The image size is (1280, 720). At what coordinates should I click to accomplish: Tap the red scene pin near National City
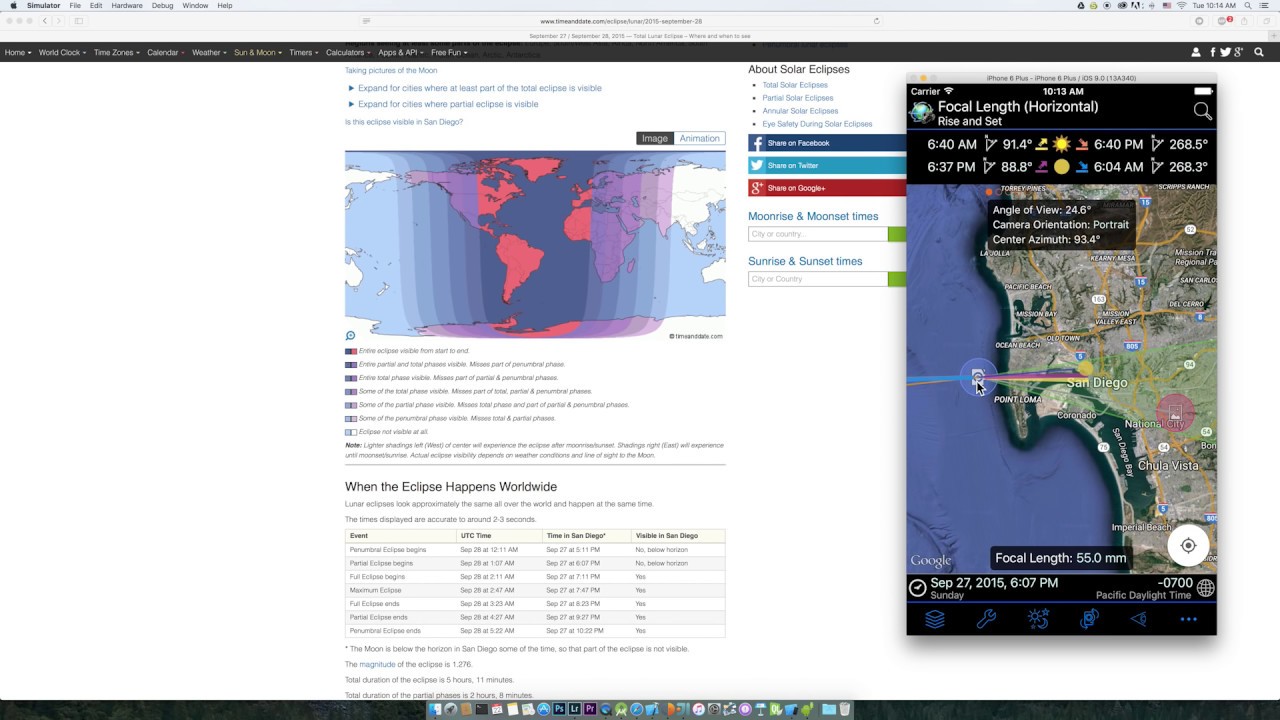(1175, 411)
